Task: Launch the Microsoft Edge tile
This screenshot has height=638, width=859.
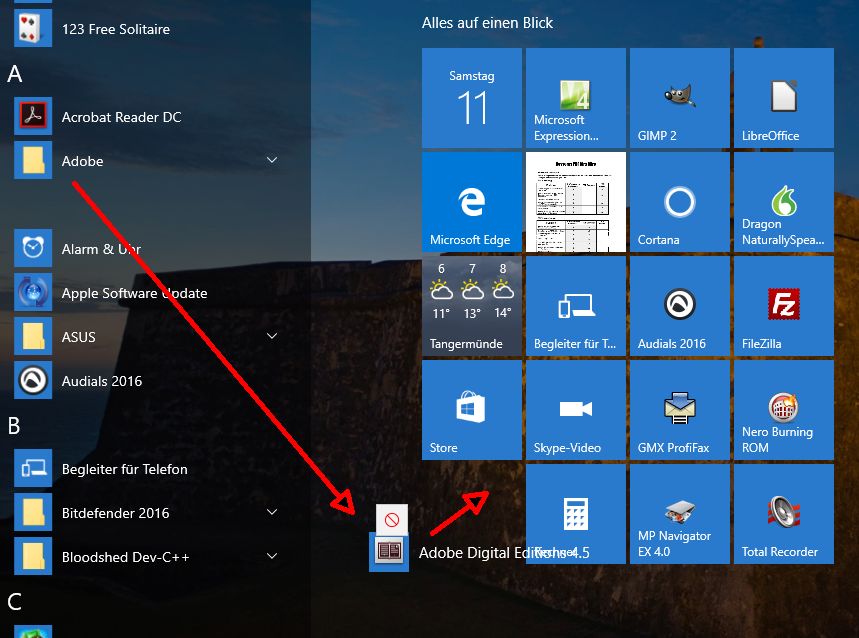Action: [472, 202]
